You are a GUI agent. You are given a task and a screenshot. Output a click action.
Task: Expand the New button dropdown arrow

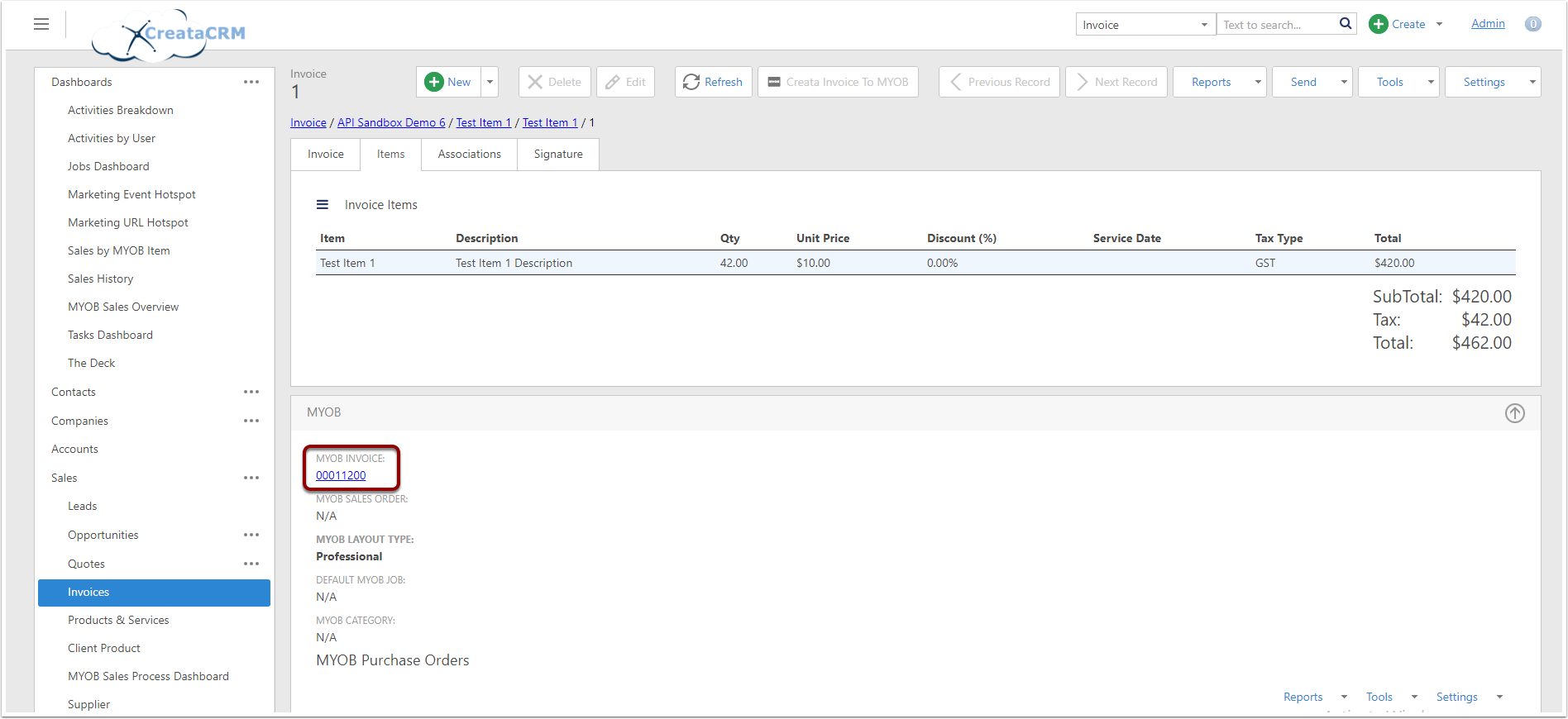pos(490,82)
